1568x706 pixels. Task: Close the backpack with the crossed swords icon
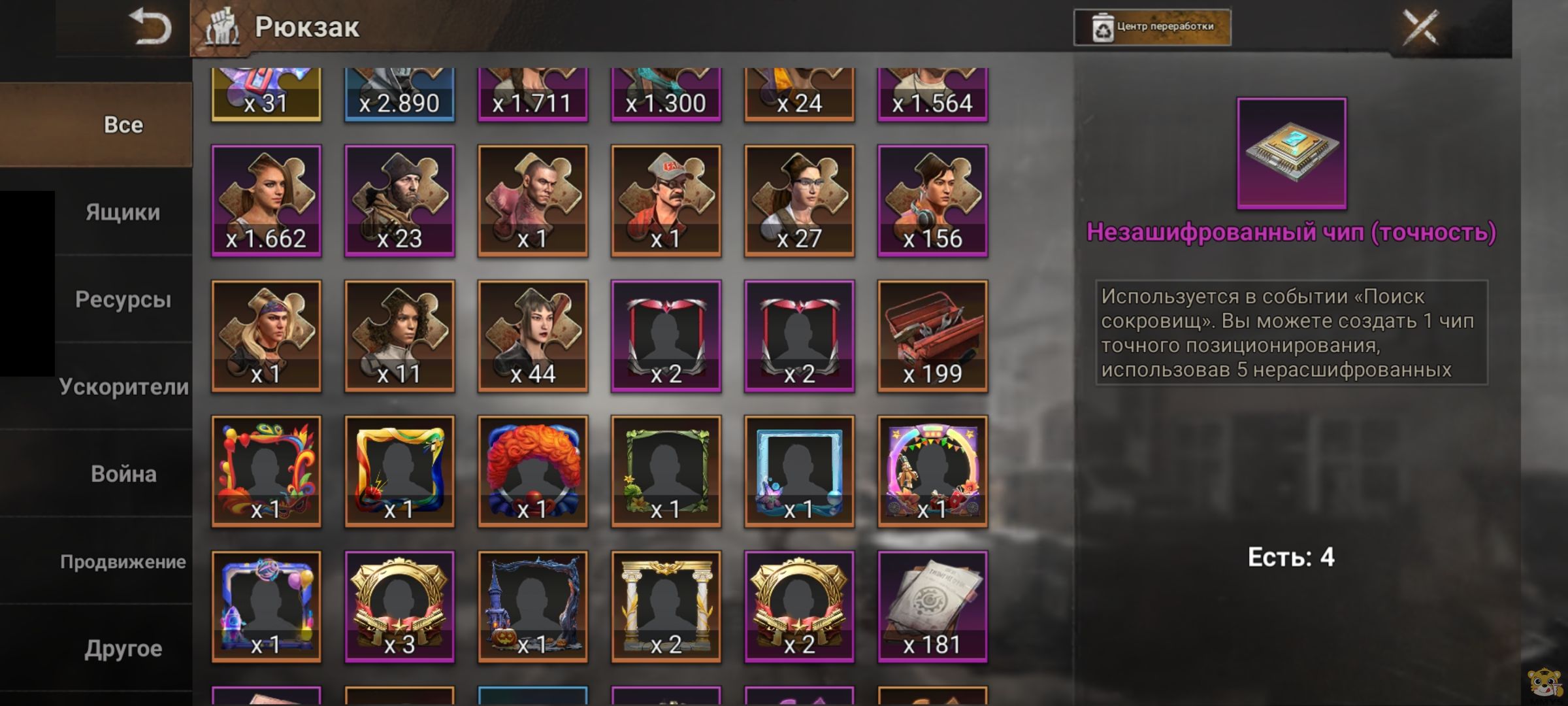pyautogui.click(x=1420, y=27)
